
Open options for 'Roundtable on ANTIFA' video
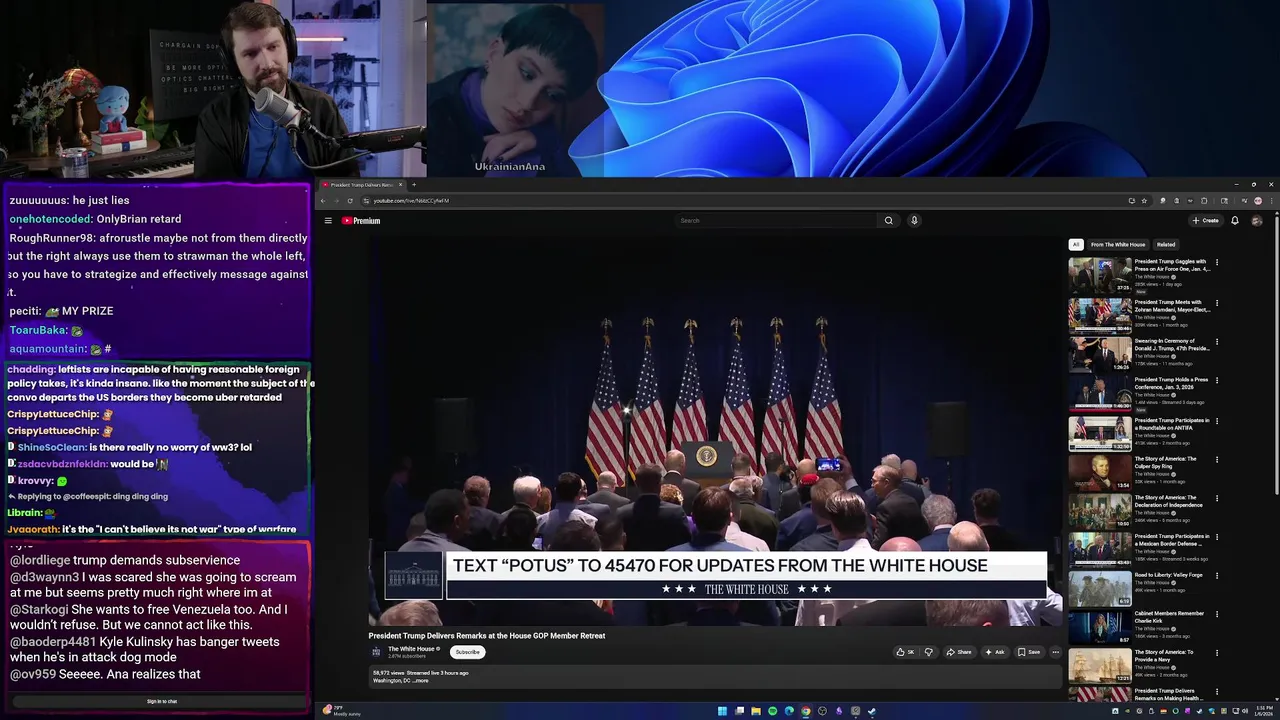click(1217, 420)
